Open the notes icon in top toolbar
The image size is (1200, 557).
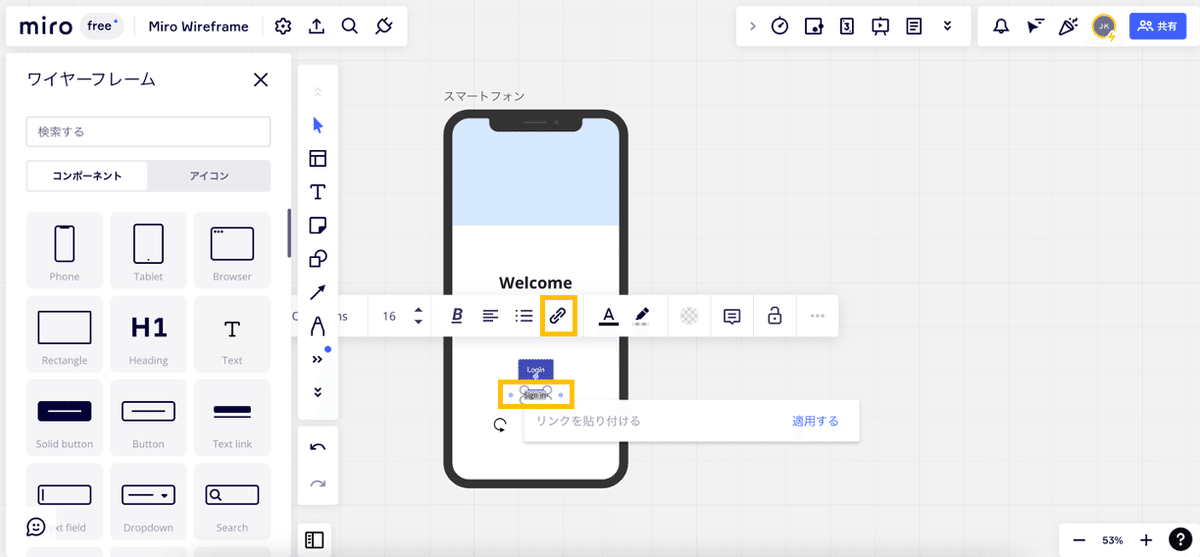click(914, 27)
